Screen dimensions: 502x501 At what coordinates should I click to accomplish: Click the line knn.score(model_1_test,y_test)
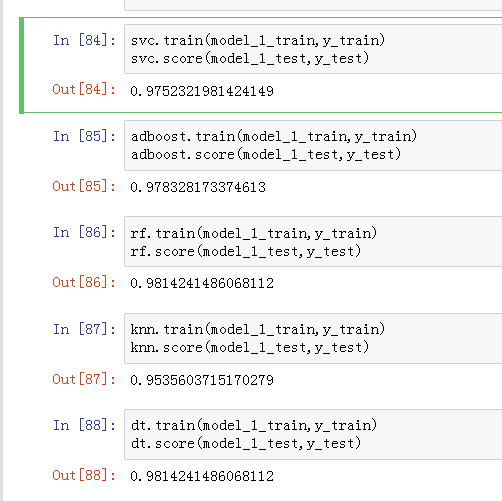[x=250, y=348]
